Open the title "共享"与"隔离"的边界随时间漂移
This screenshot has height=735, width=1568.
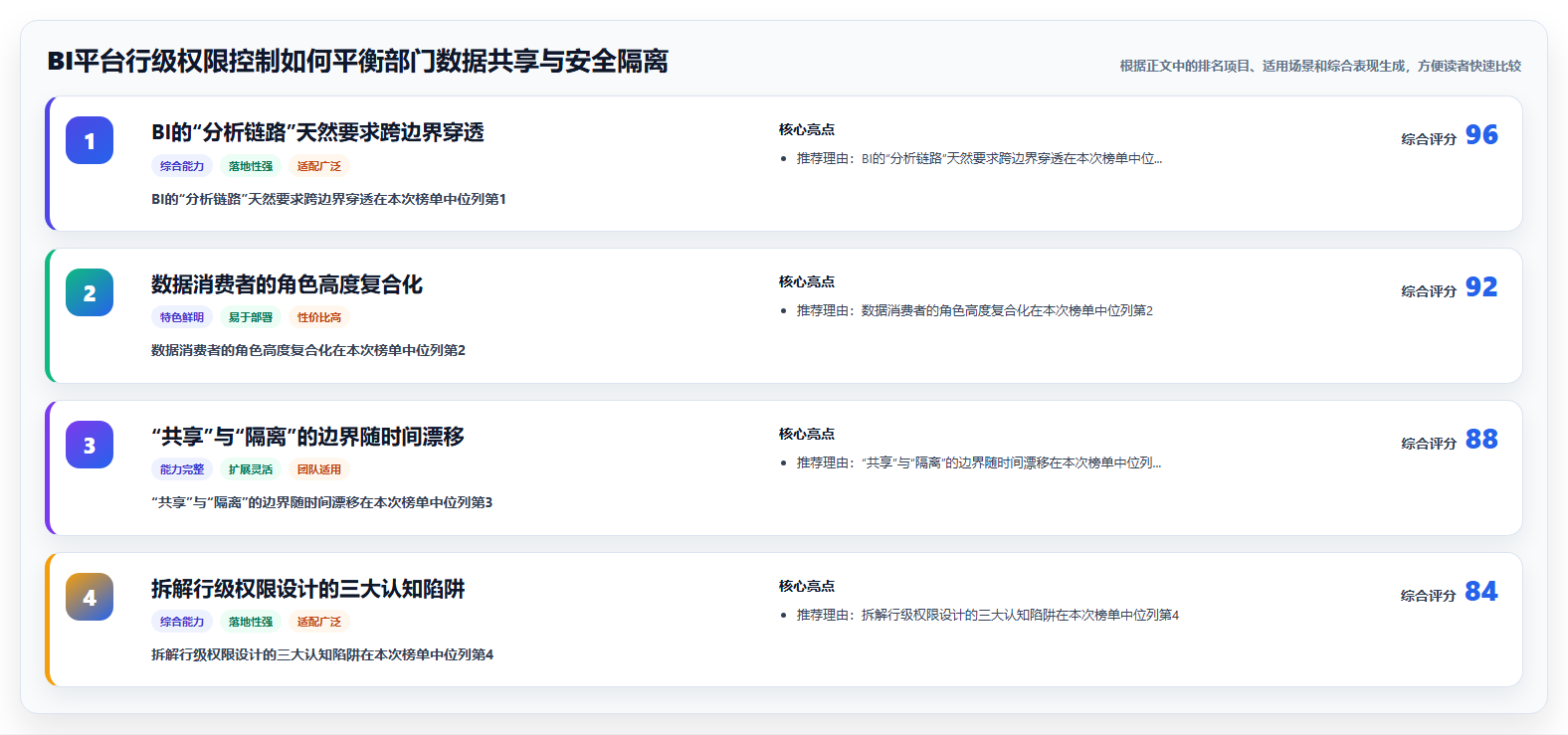(x=307, y=437)
